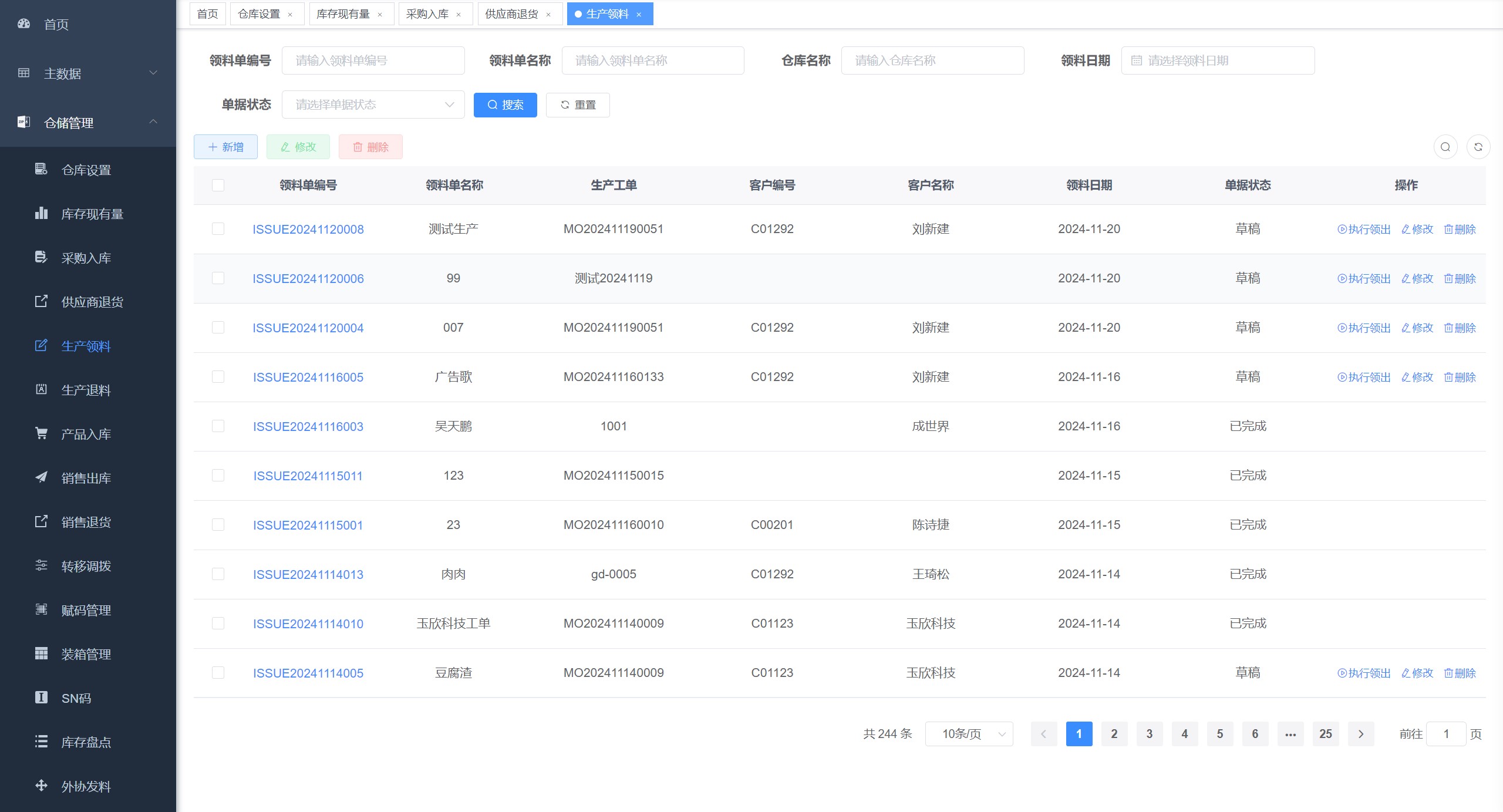
Task: Check the row ISSUE20241114013 checkbox
Action: tap(218, 574)
